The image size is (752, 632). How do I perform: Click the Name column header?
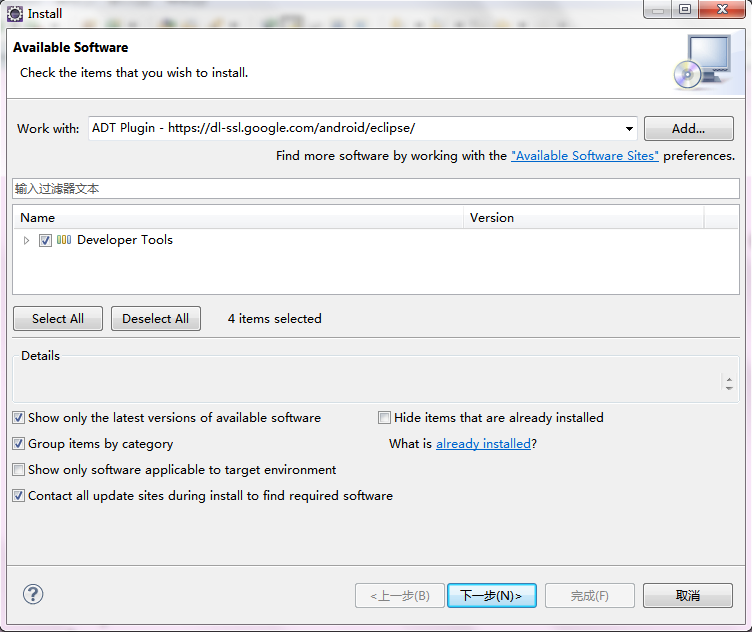[x=238, y=218]
